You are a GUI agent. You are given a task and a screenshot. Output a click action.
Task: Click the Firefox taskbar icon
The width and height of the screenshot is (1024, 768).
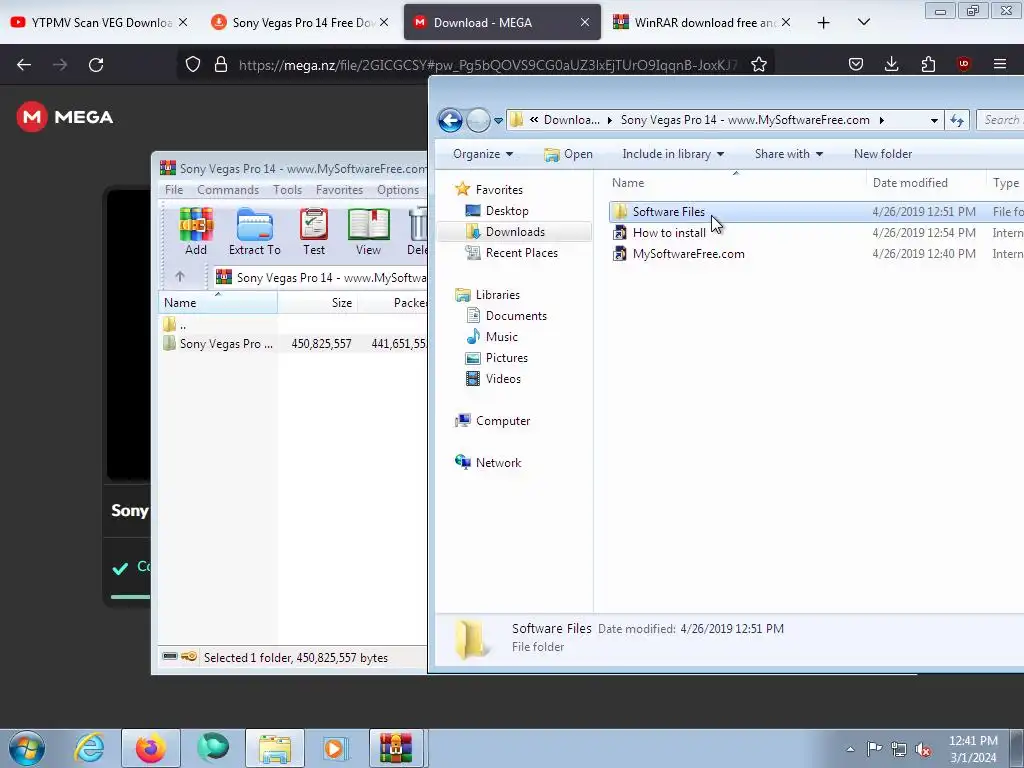pyautogui.click(x=150, y=748)
